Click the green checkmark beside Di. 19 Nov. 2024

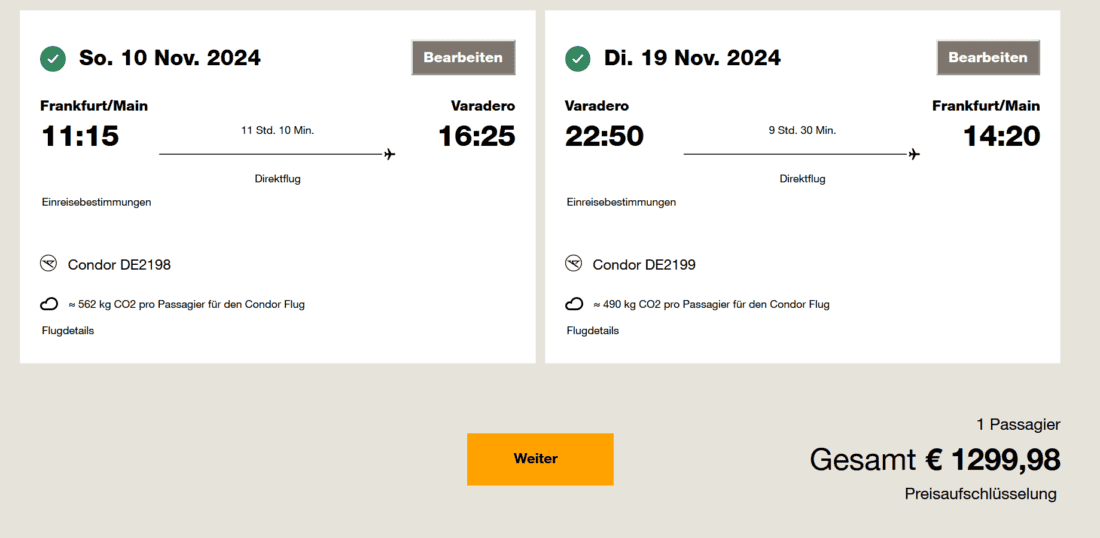578,58
